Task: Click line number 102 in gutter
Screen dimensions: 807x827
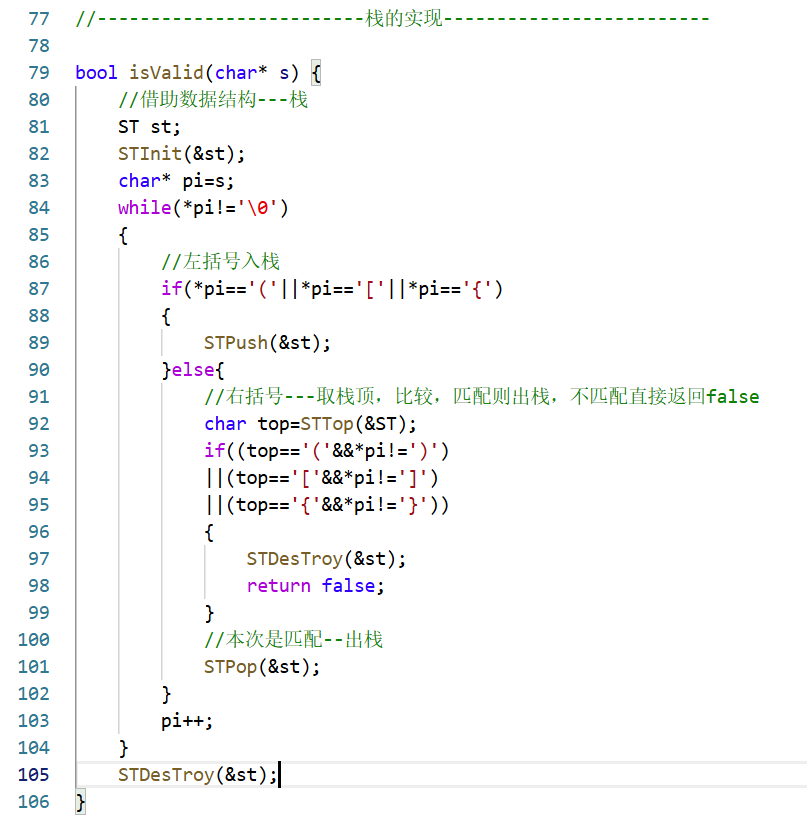Action: tap(34, 694)
